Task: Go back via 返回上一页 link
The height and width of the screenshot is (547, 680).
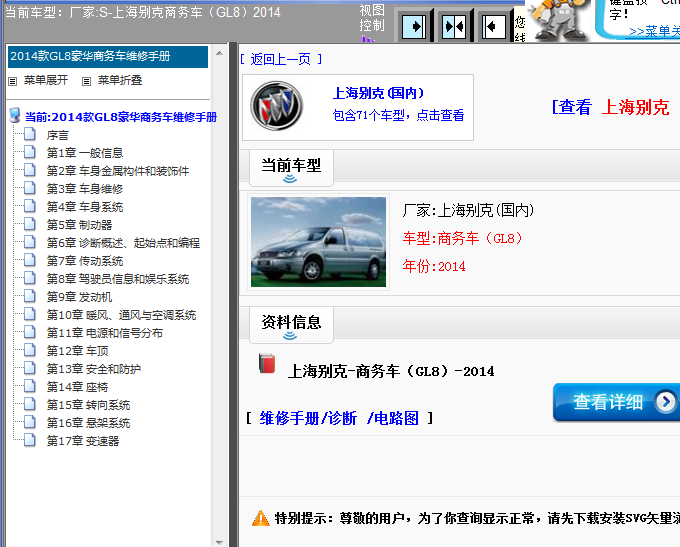Action: click(x=281, y=59)
